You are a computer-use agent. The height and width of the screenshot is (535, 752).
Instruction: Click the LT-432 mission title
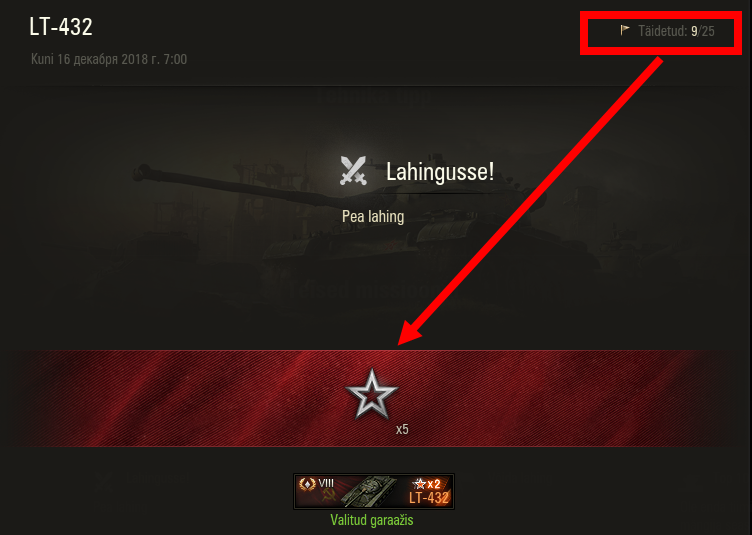(x=61, y=27)
